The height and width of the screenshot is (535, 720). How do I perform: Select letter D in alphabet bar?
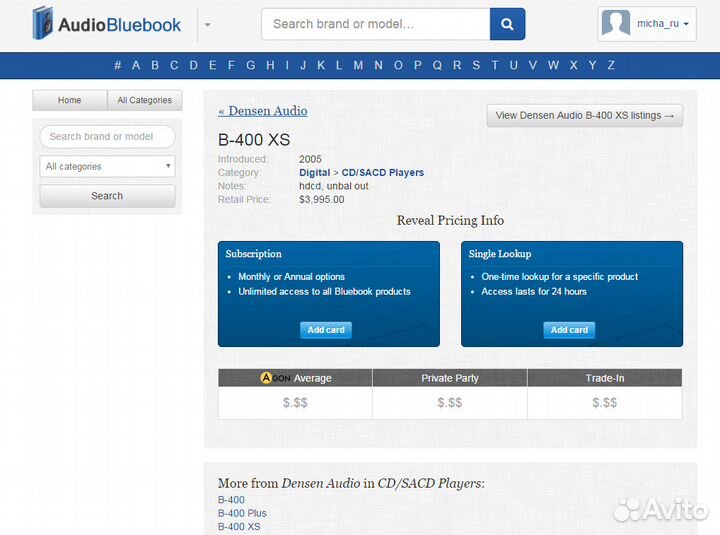click(194, 65)
